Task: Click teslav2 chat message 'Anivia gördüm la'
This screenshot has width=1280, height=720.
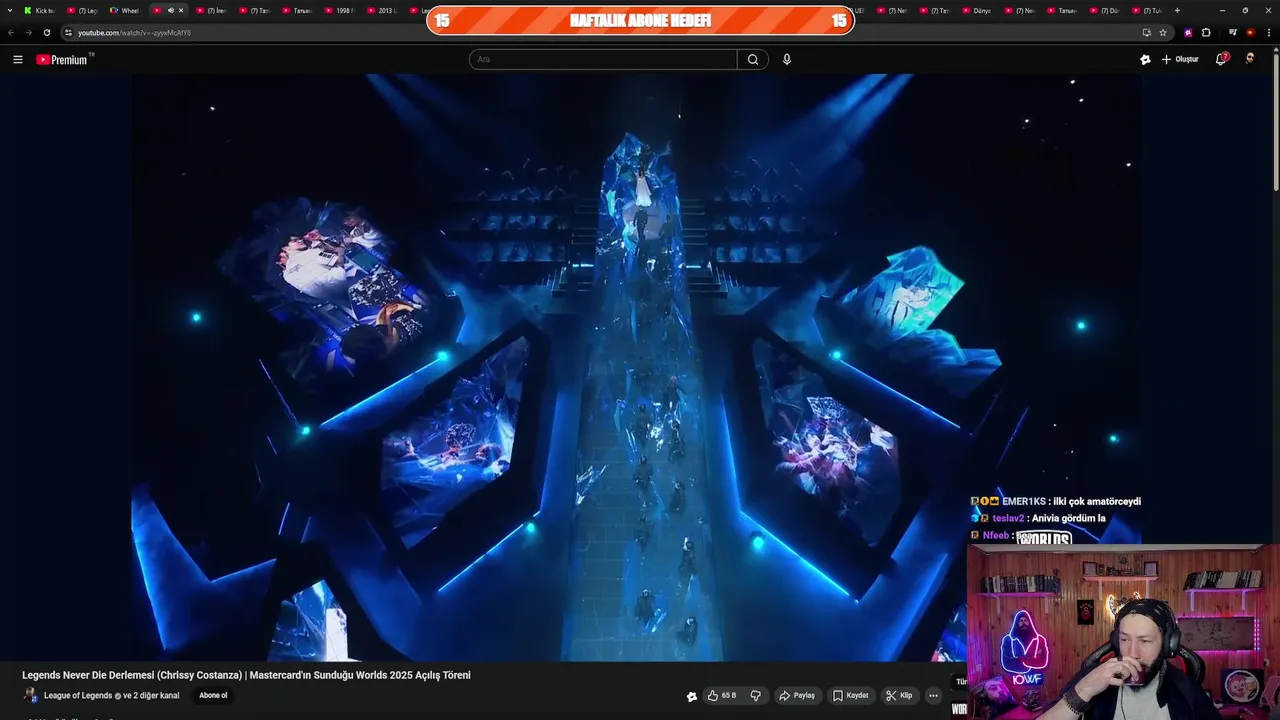Action: pos(1038,518)
